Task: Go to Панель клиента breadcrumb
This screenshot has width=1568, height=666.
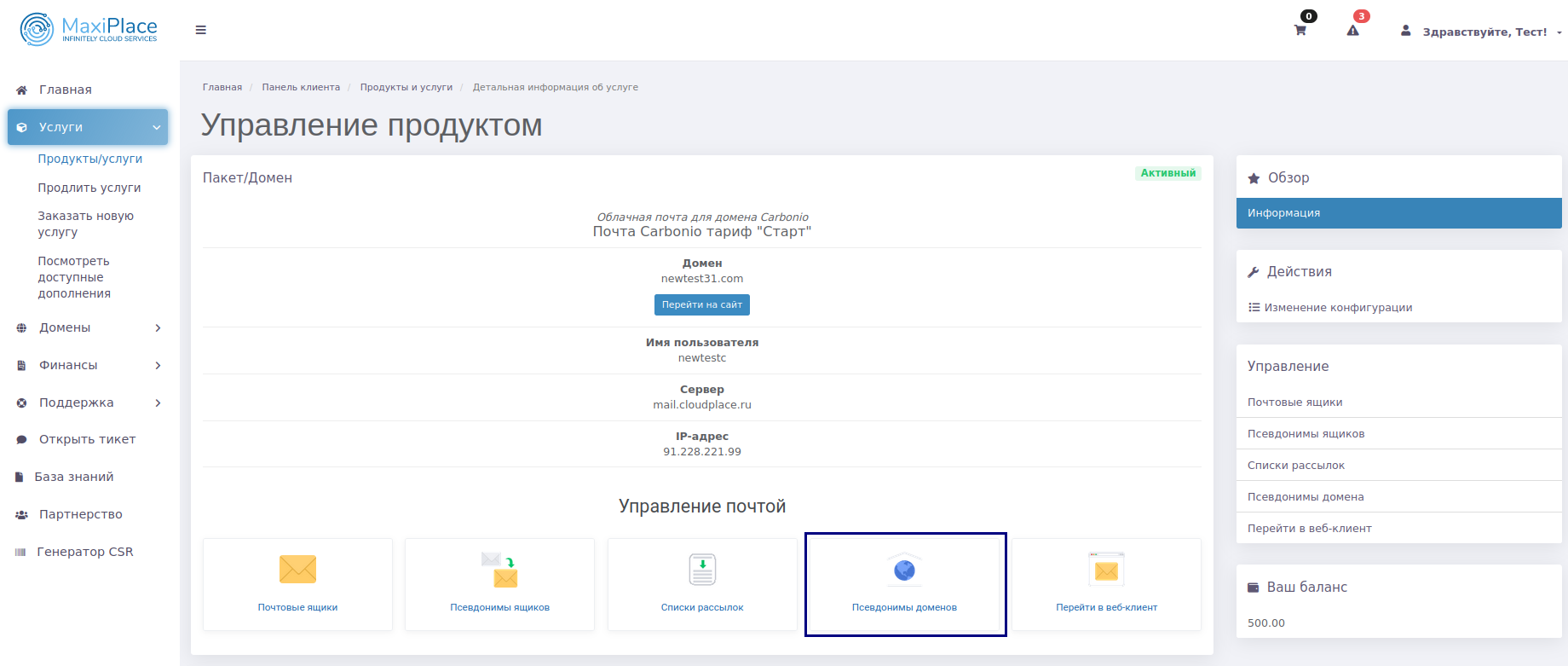Action: tap(301, 87)
